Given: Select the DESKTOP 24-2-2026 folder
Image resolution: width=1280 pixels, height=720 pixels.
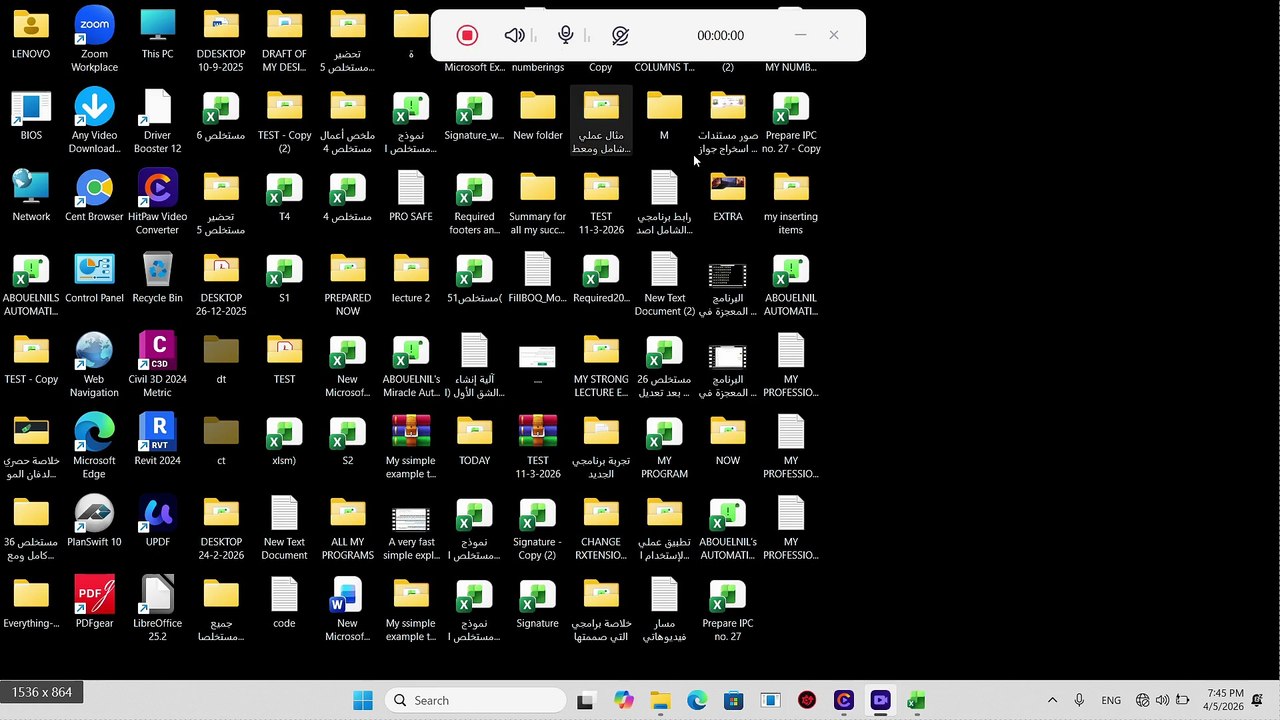Looking at the screenshot, I should (x=221, y=528).
